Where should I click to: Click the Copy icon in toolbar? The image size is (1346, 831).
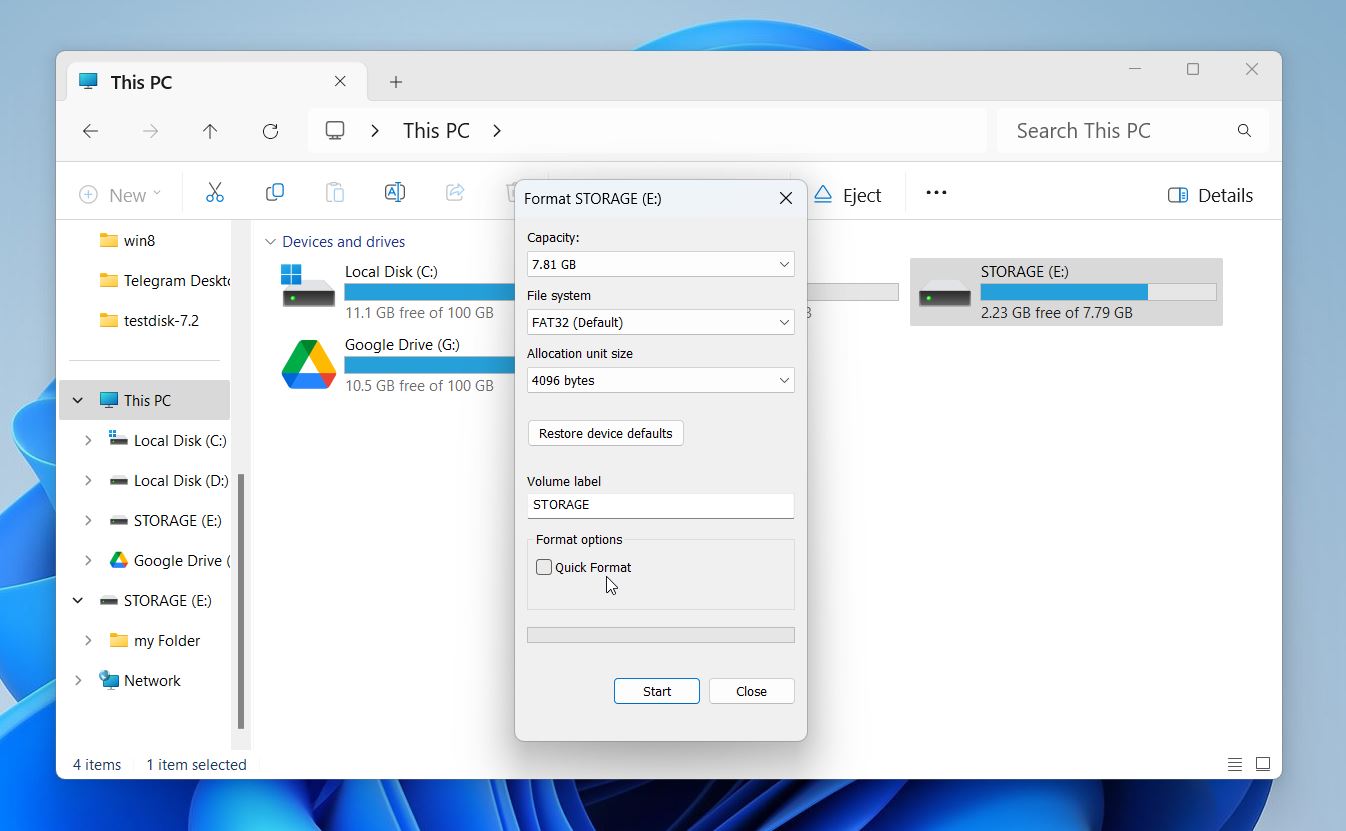[274, 193]
